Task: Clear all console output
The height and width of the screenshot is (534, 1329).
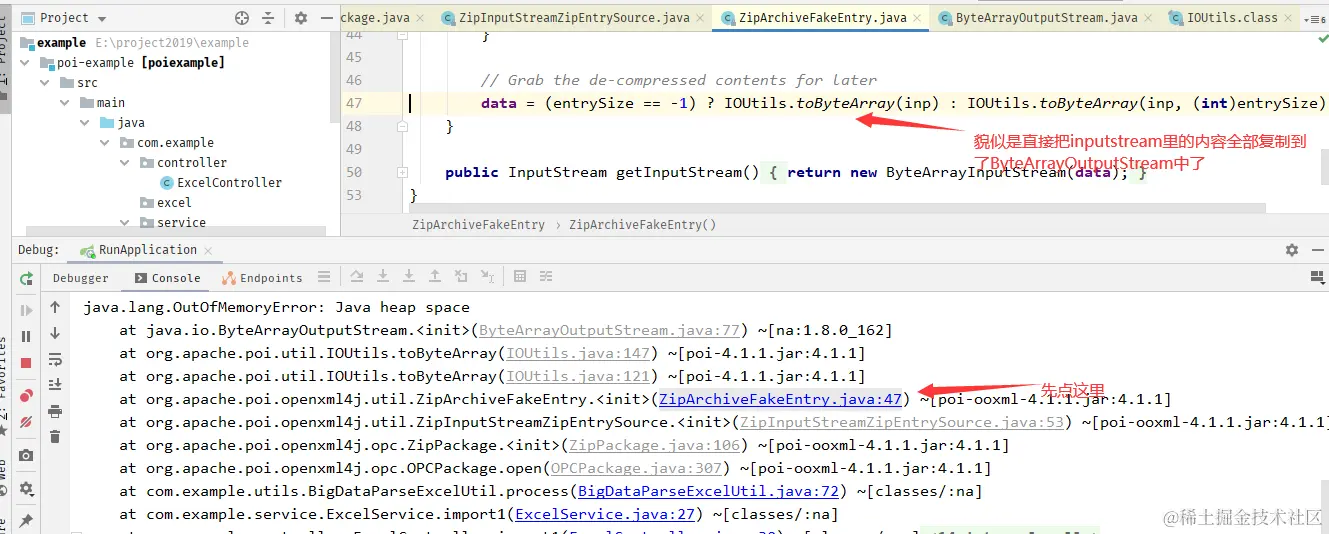Action: click(x=55, y=437)
